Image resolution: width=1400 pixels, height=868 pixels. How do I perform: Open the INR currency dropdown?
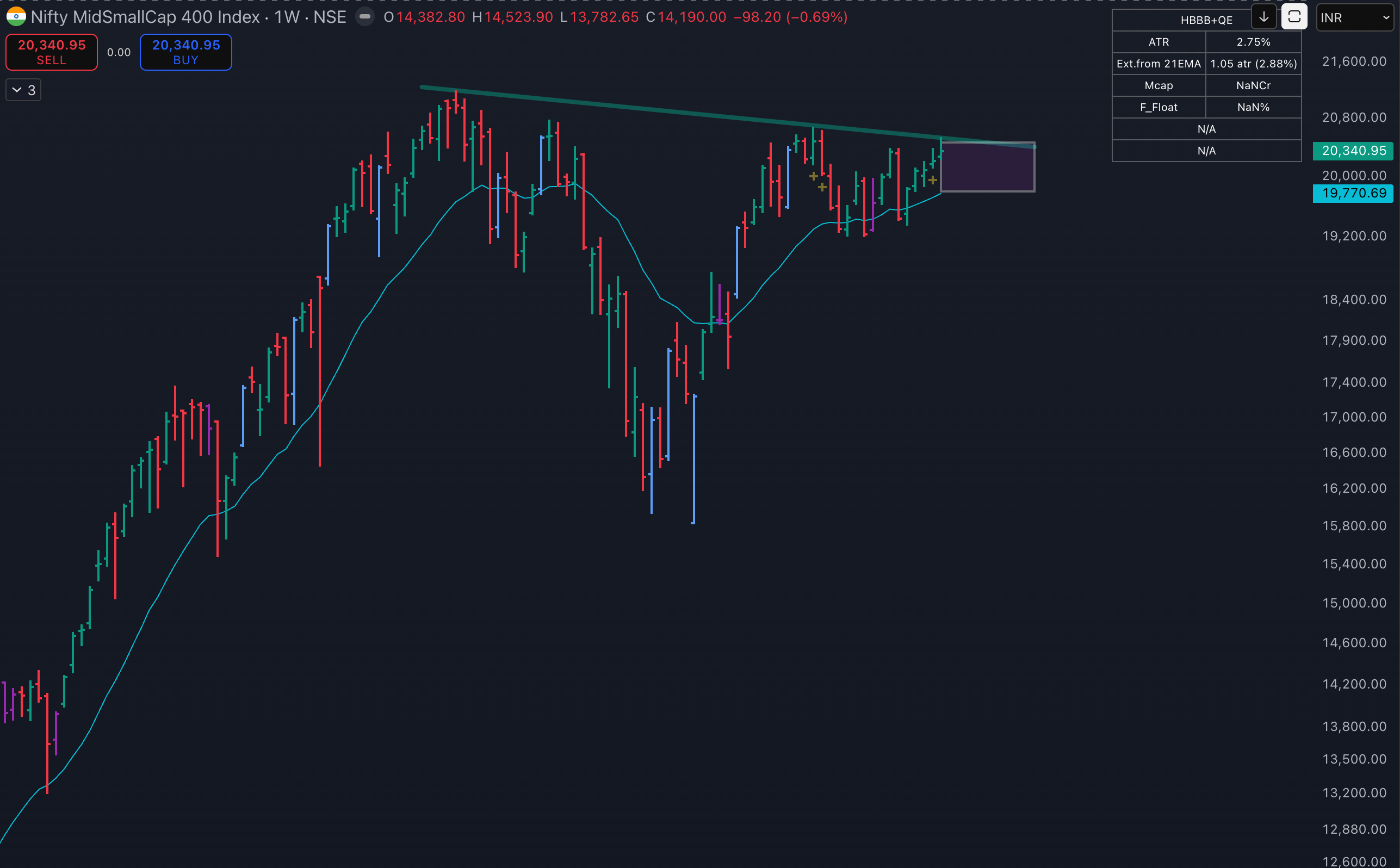tap(1354, 18)
